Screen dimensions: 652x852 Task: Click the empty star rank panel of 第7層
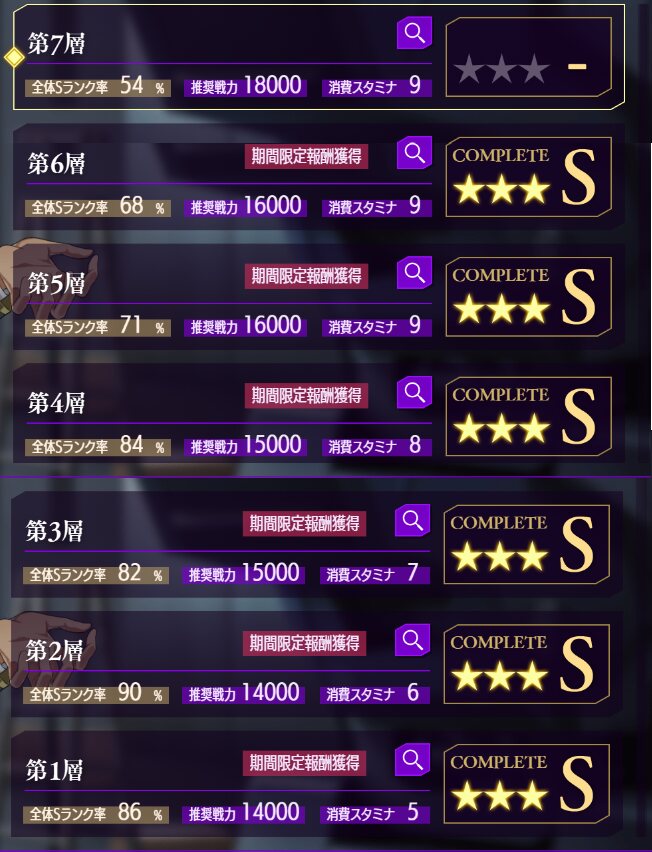[x=529, y=57]
